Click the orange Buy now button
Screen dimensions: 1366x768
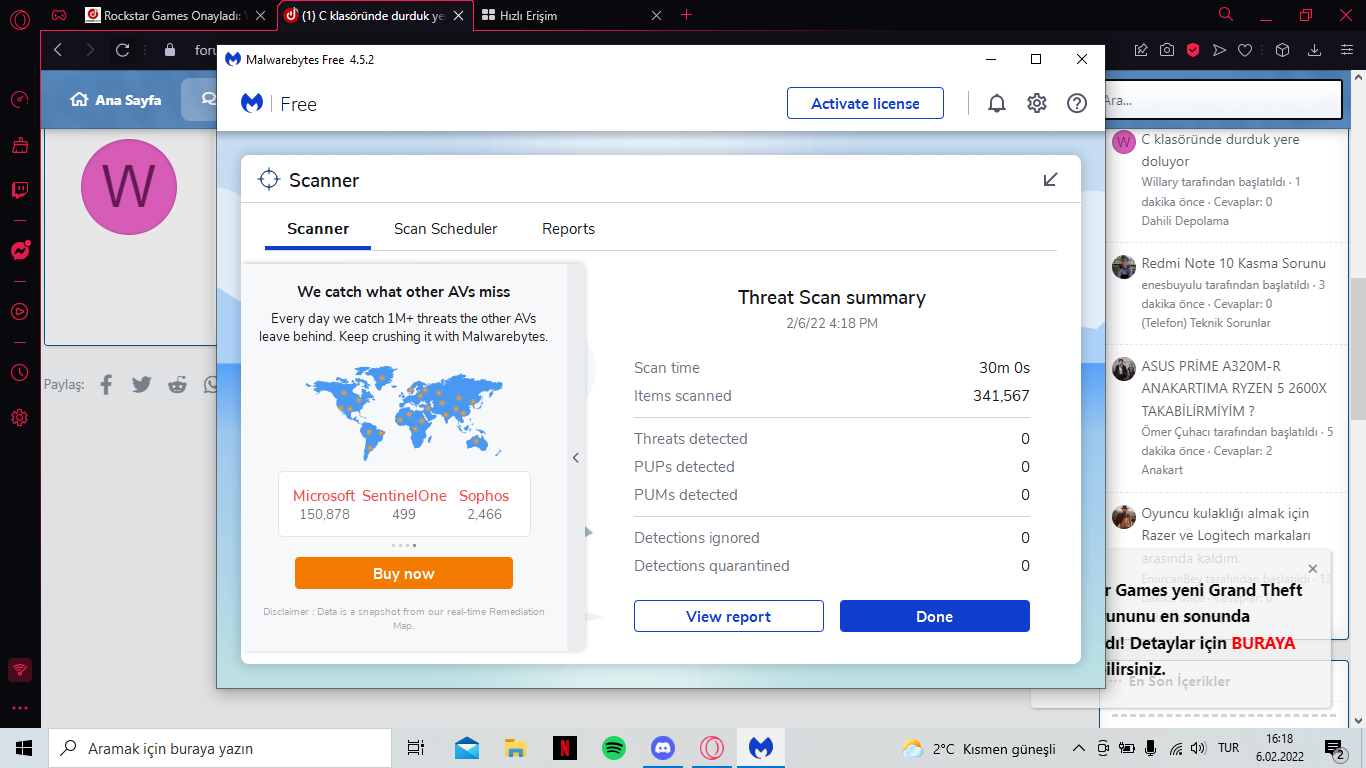pos(404,573)
